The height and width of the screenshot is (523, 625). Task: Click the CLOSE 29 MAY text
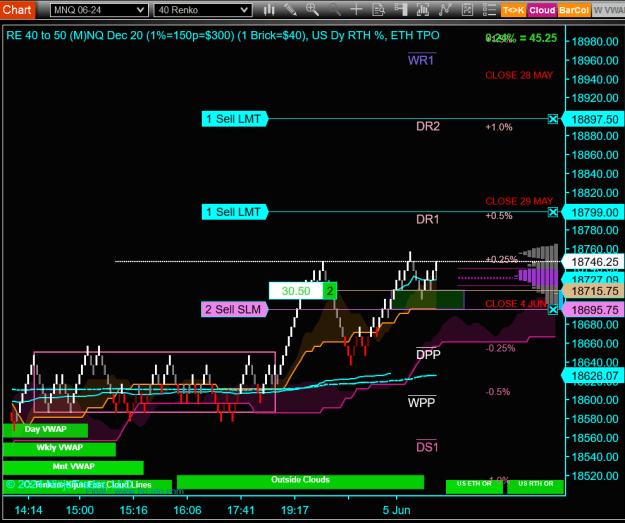(x=519, y=201)
